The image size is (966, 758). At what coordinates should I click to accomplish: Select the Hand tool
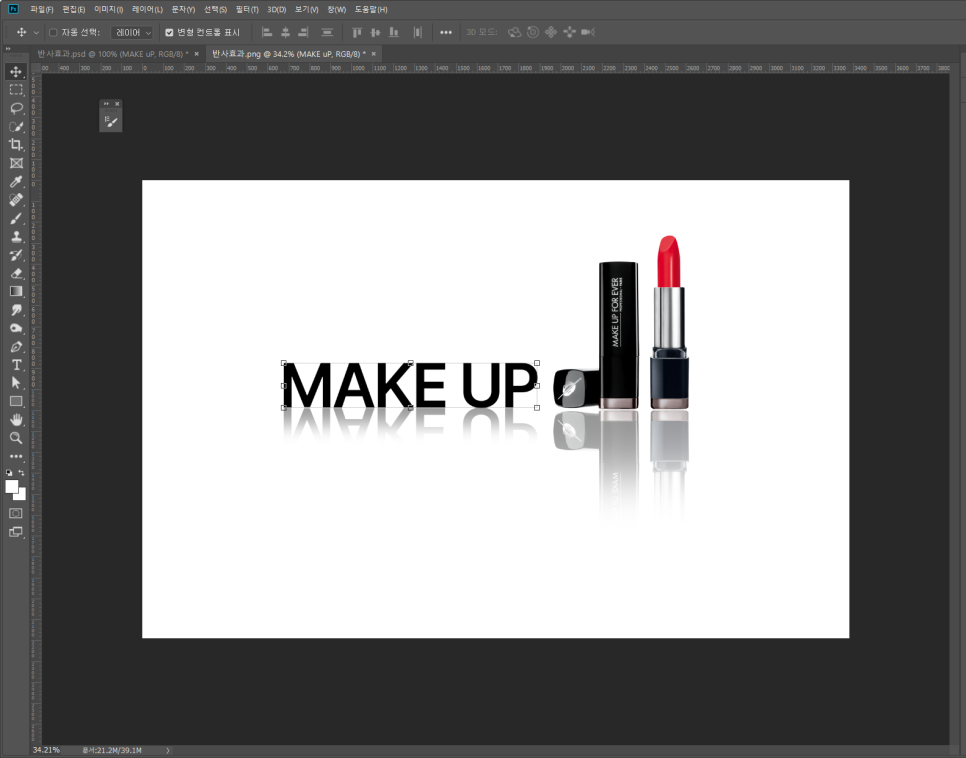[x=16, y=420]
